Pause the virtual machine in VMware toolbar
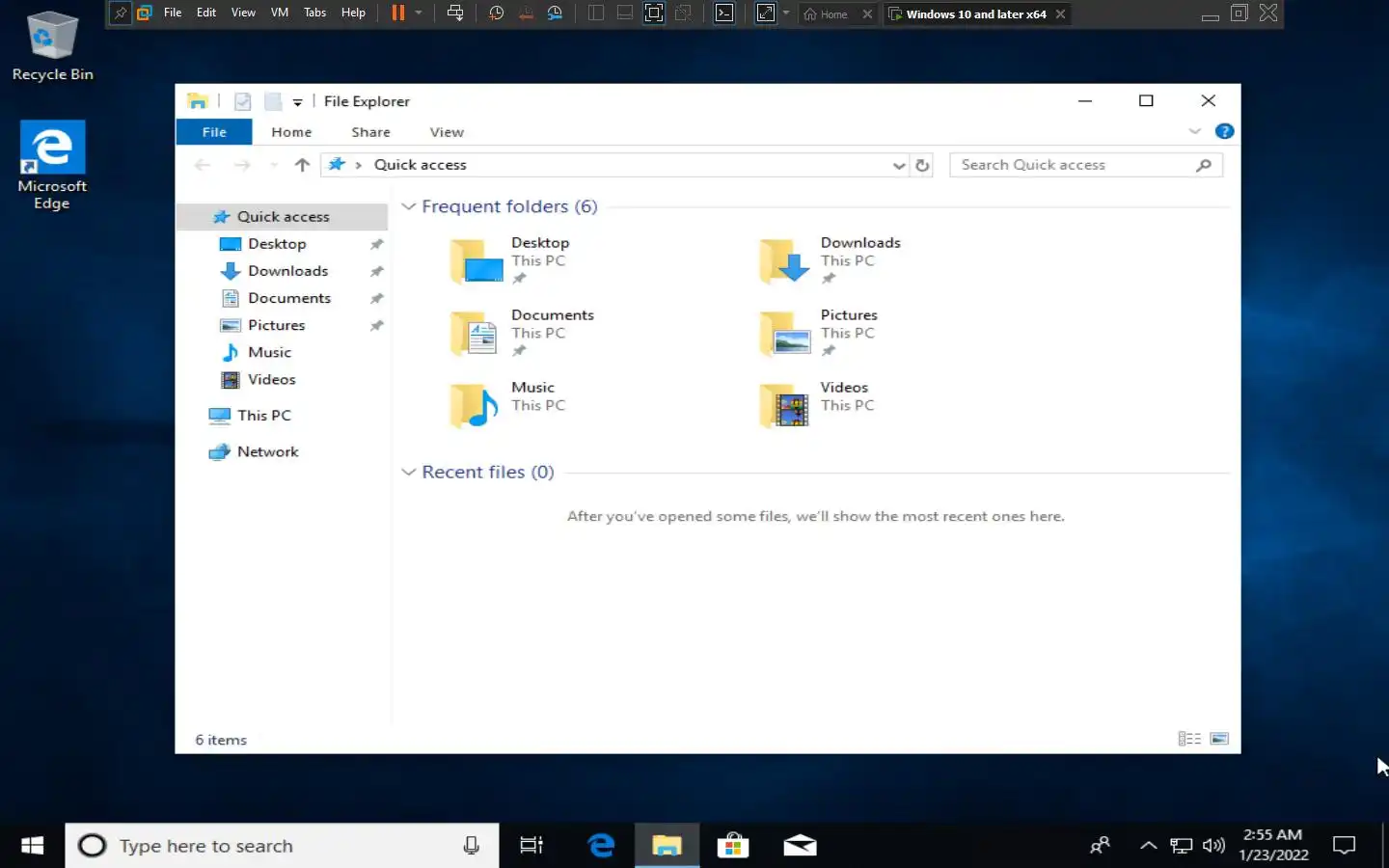The image size is (1389, 868). [x=397, y=14]
